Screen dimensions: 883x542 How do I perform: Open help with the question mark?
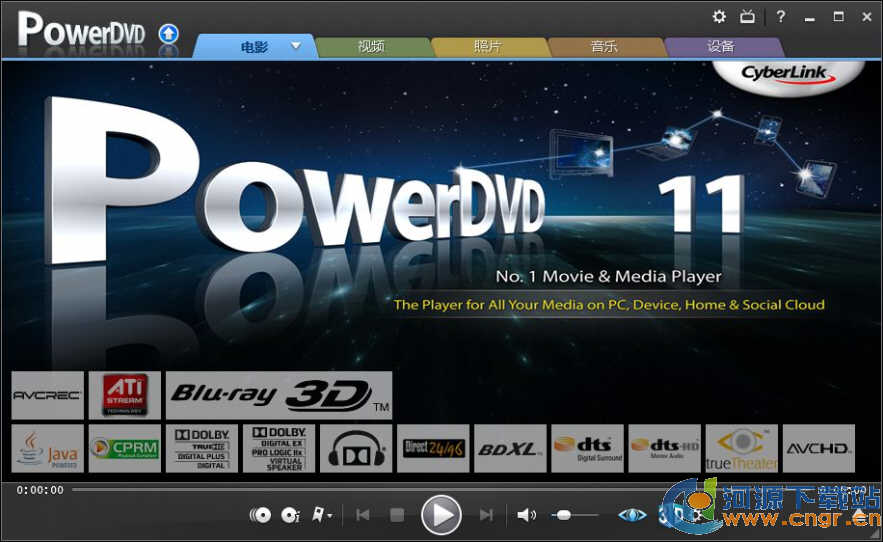tap(780, 17)
